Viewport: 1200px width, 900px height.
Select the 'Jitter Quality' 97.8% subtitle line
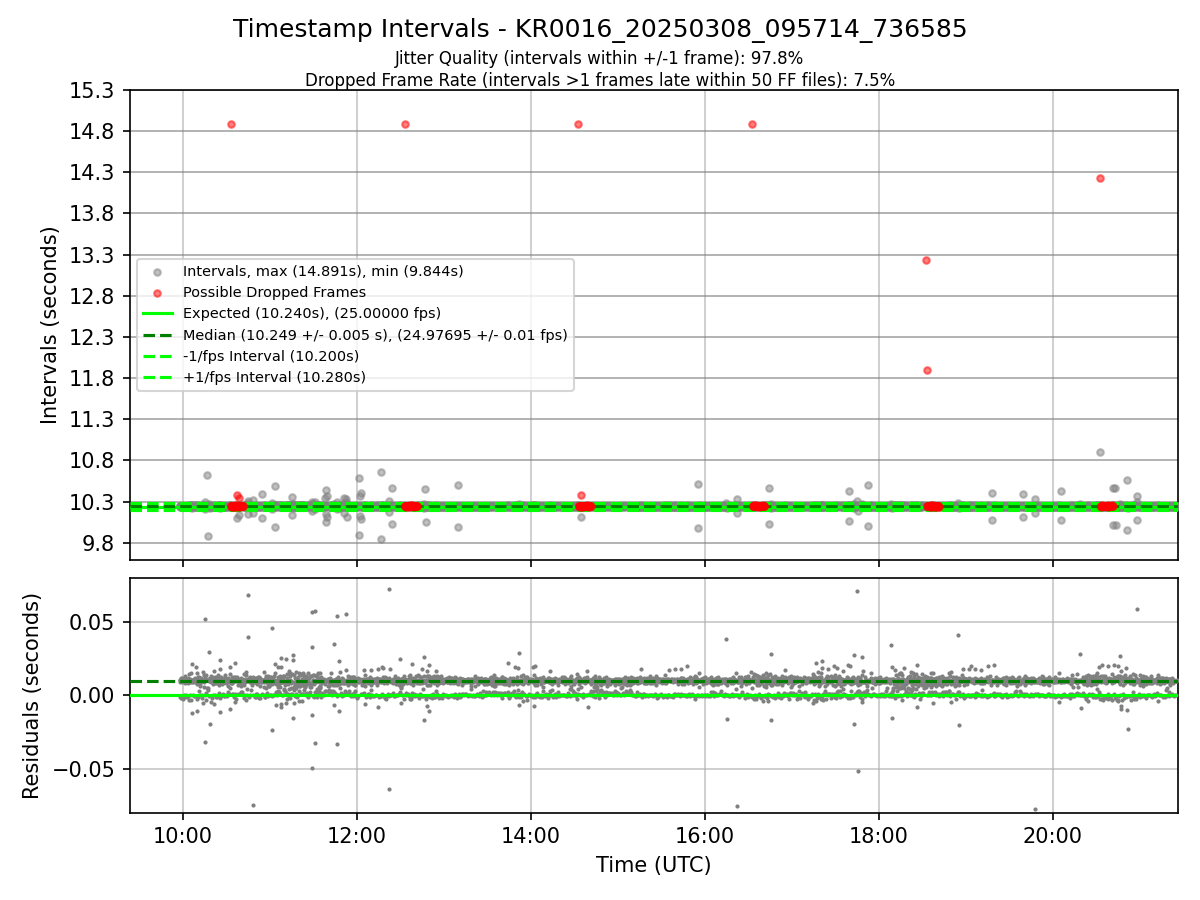coord(599,58)
